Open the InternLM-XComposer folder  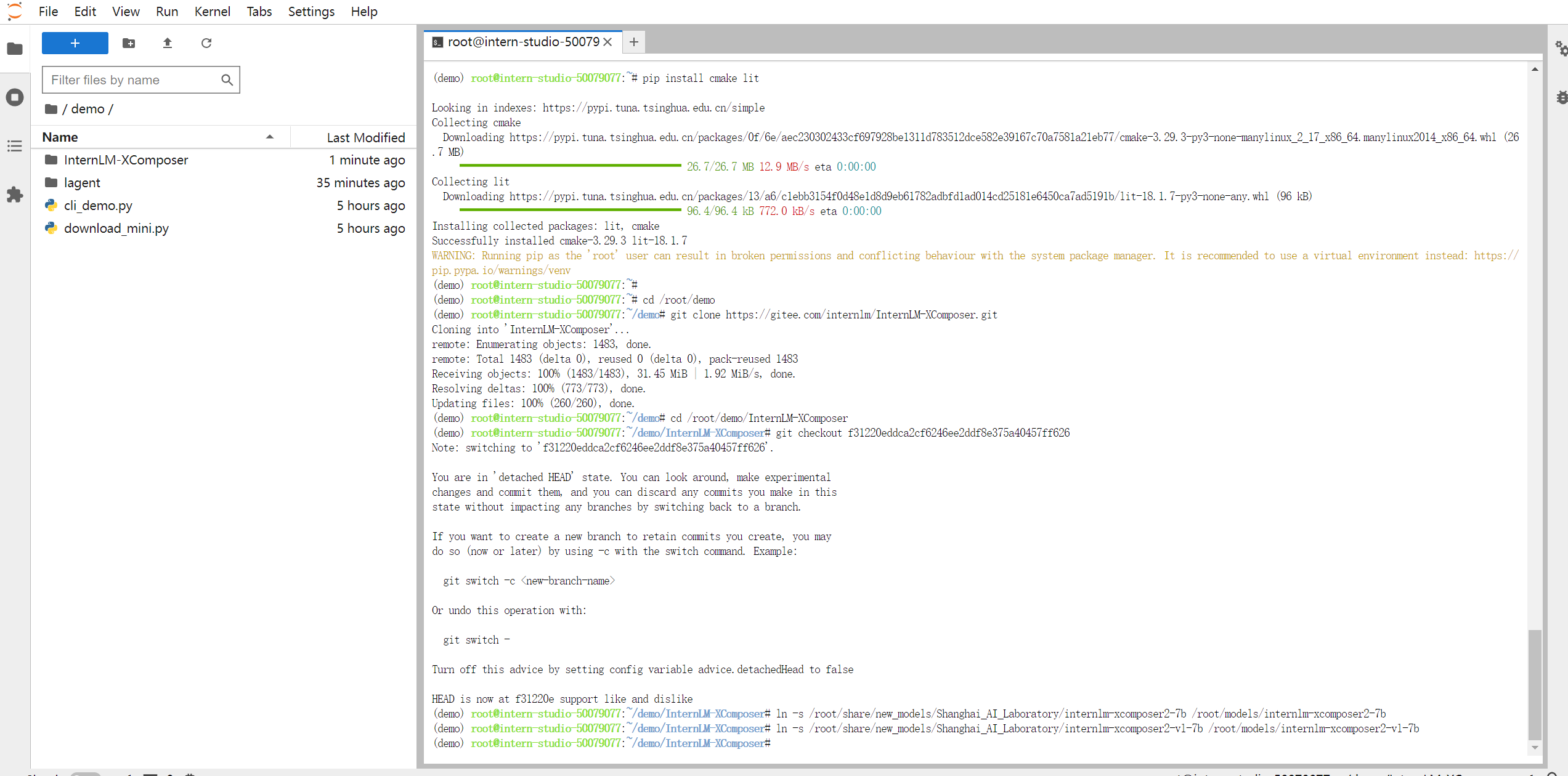[126, 160]
